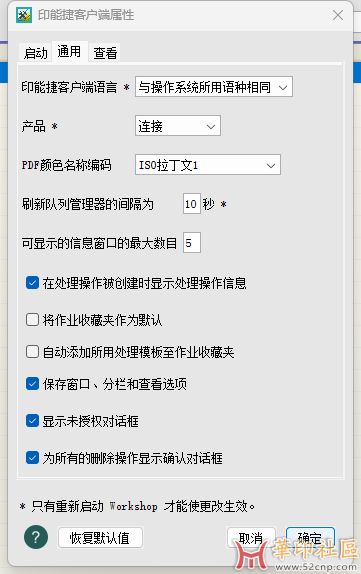Image resolution: width=361 pixels, height=574 pixels.
Task: Uncheck 在处理操作被创建时显示处理操作信息 checkbox
Action: [x=32, y=283]
